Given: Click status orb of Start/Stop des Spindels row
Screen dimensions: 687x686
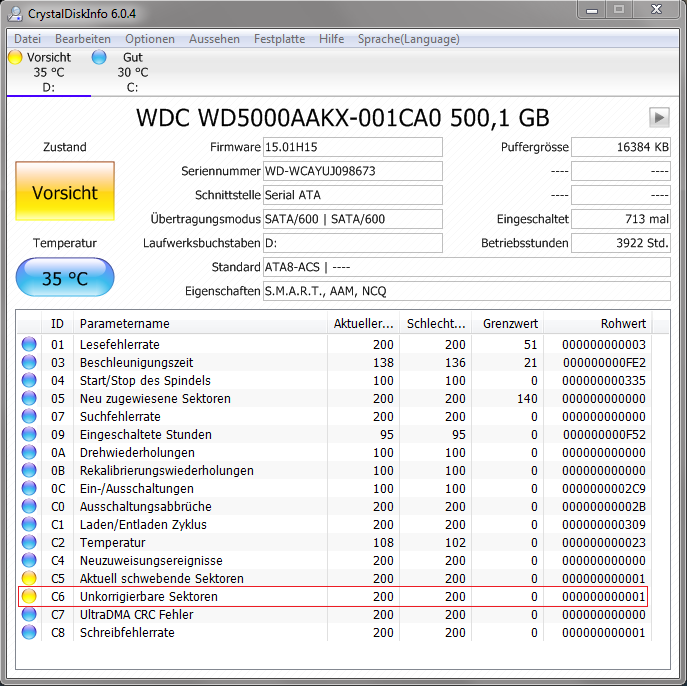Looking at the screenshot, I should coord(29,380).
